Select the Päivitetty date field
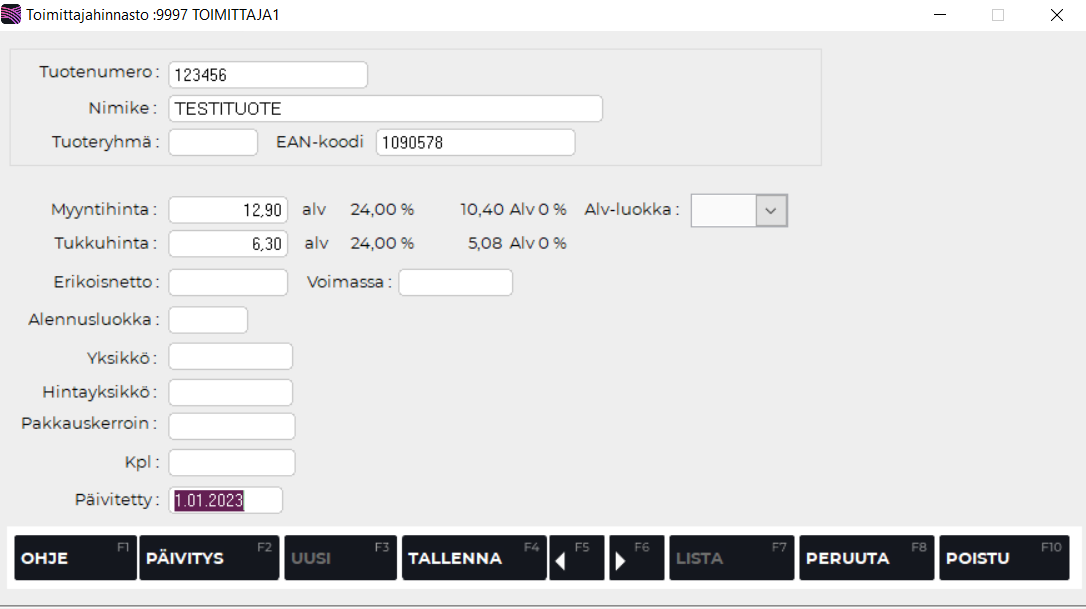The width and height of the screenshot is (1086, 609). point(228,500)
